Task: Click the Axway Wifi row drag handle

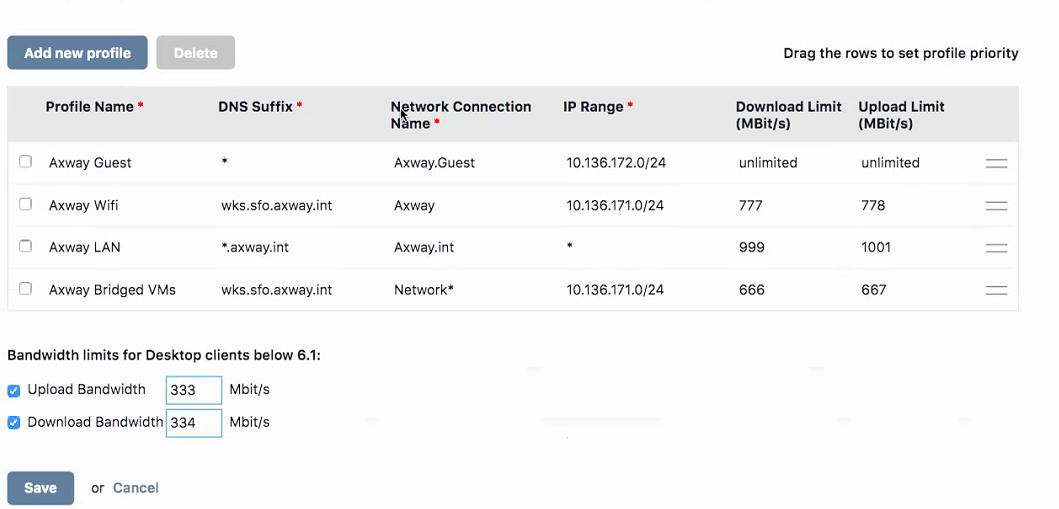Action: pyautogui.click(x=996, y=206)
